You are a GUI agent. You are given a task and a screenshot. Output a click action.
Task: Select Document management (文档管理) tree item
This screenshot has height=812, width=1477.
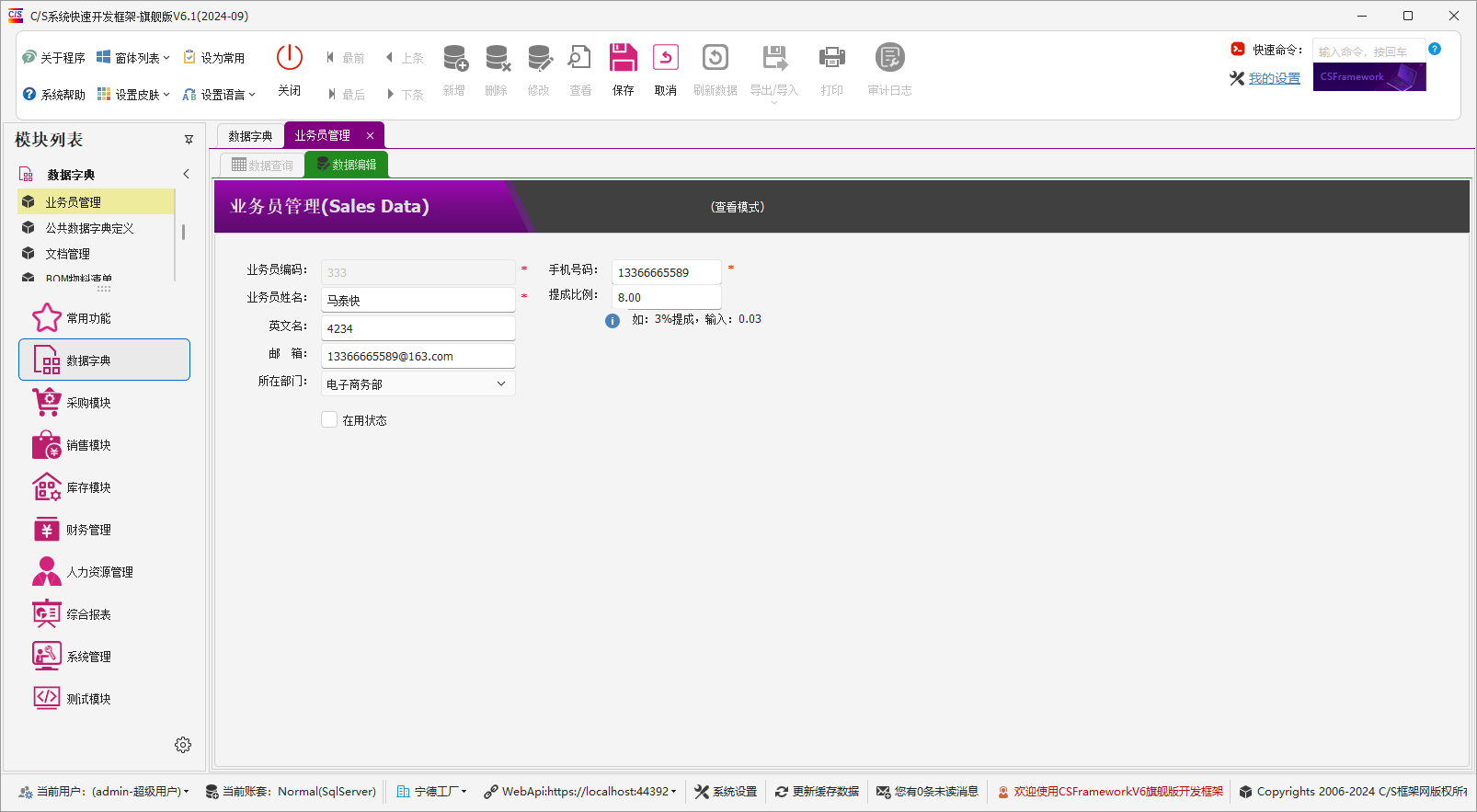pos(96,253)
